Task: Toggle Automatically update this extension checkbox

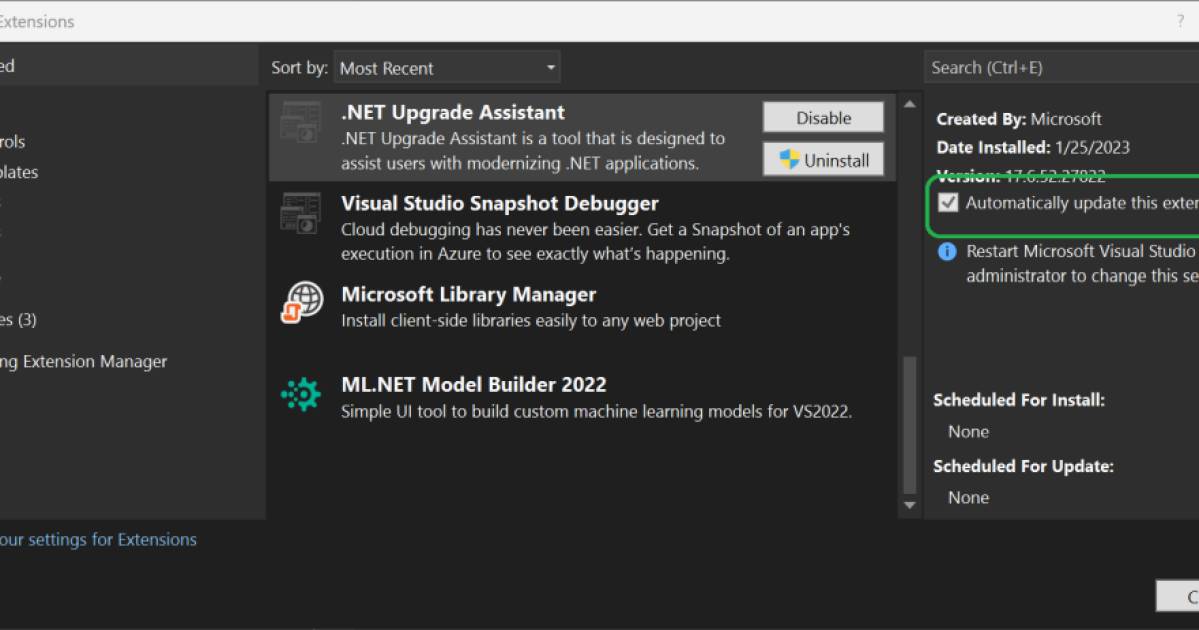Action: 948,203
